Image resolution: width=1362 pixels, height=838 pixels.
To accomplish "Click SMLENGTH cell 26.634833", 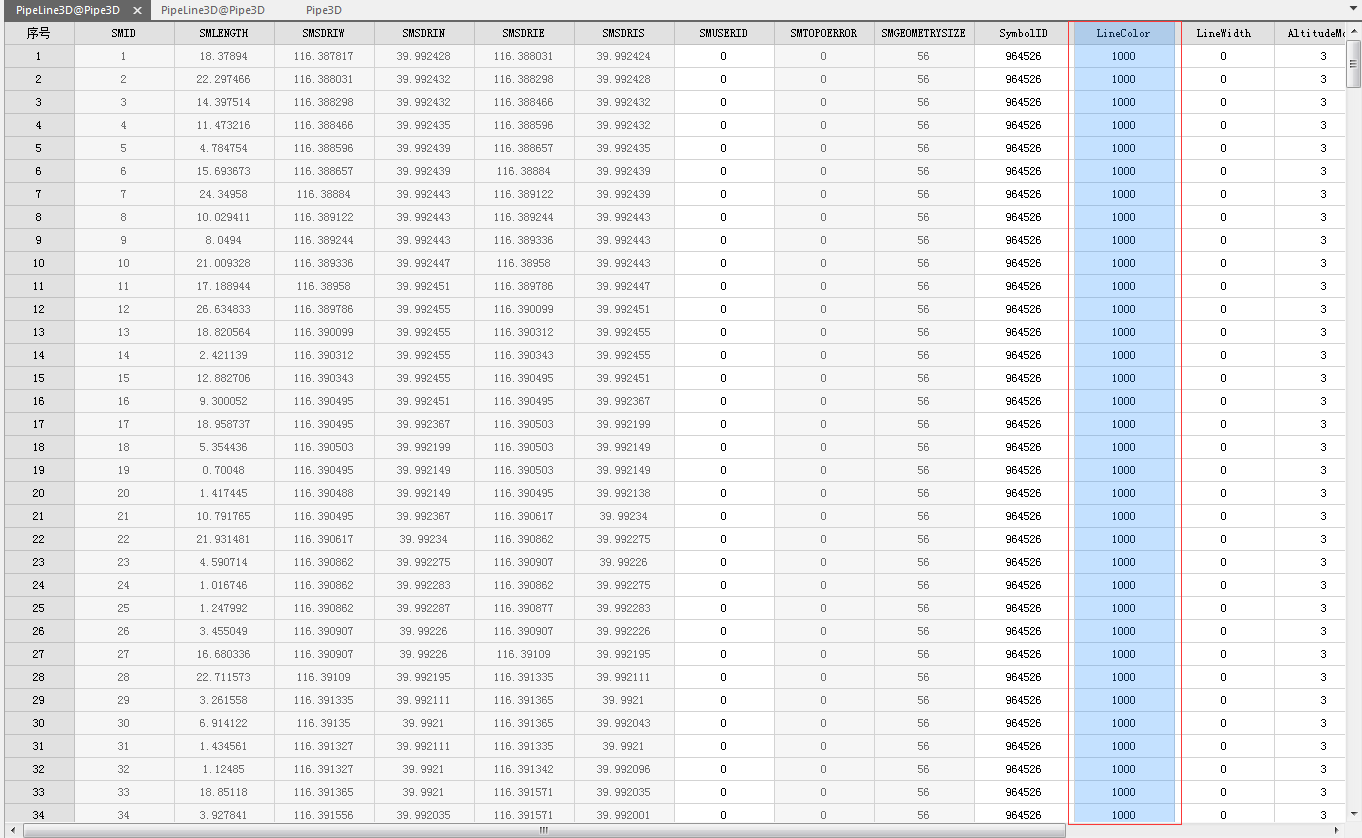I will click(224, 309).
